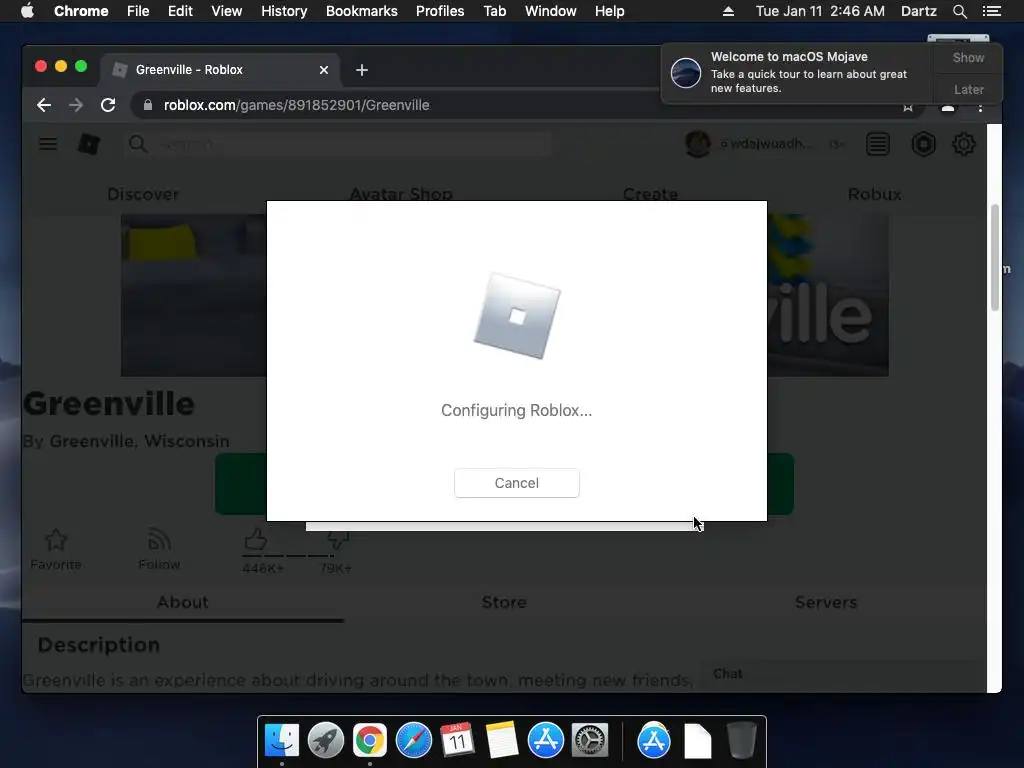Screen dimensions: 1024x768
Task: Open Chrome's three-dot menu
Action: [x=980, y=108]
